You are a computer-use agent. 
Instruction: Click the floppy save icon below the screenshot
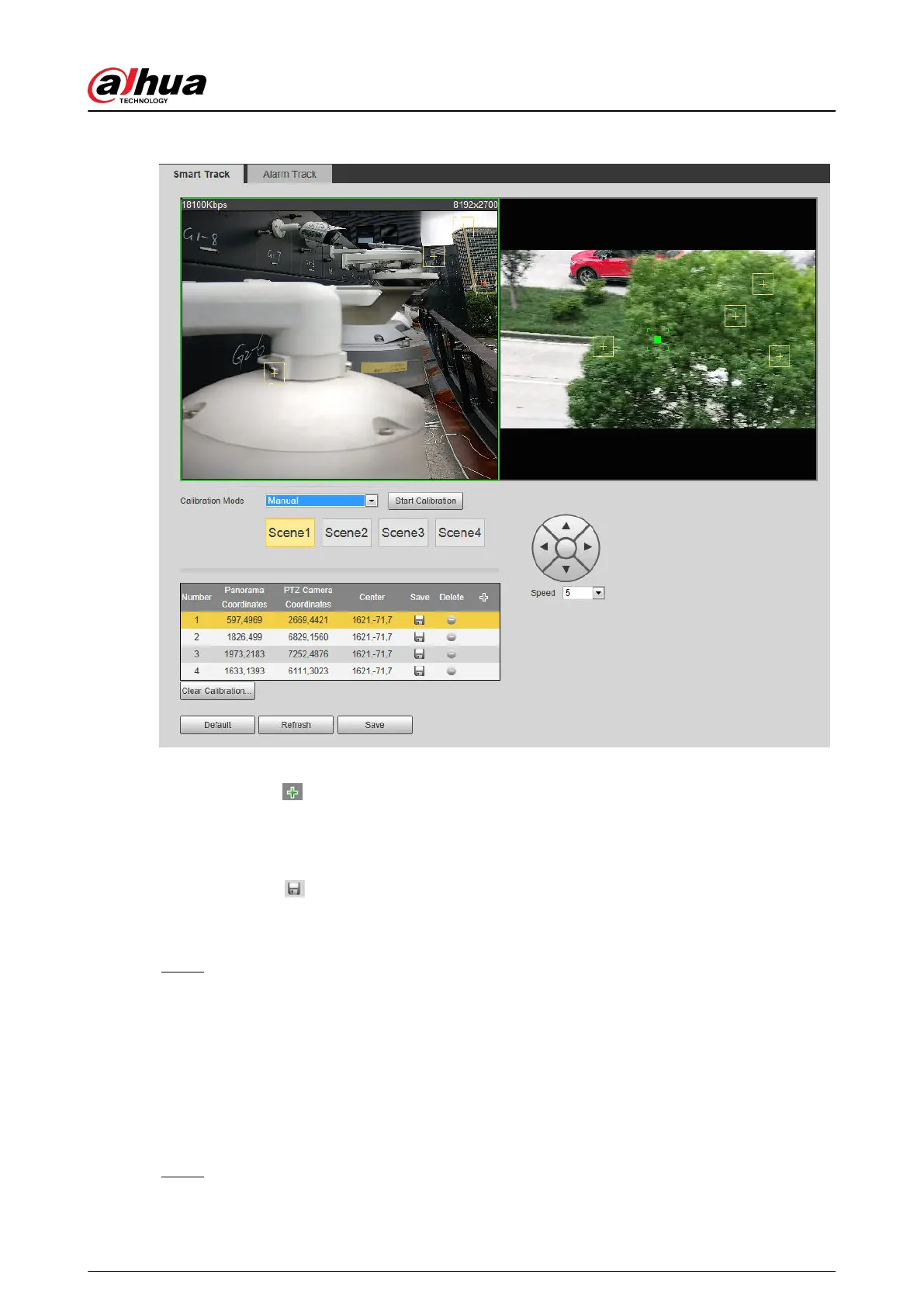294,889
